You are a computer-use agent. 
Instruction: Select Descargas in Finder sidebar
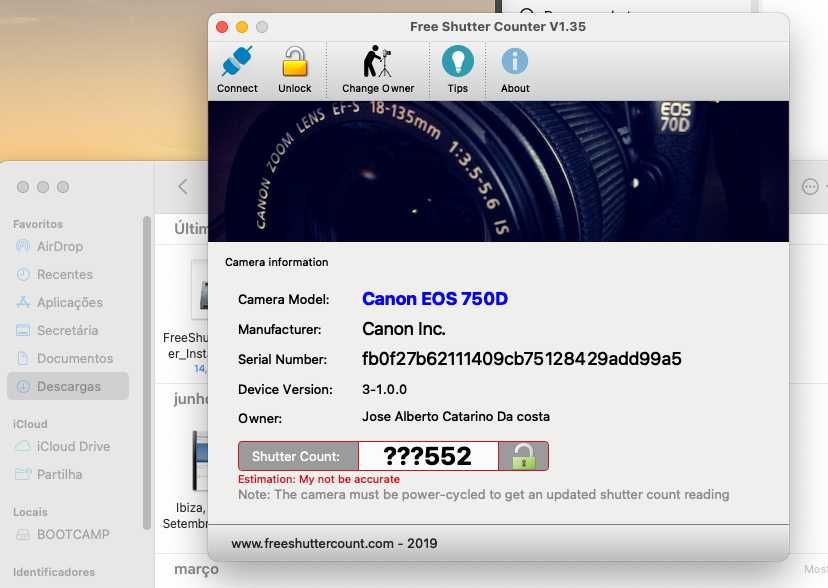(x=68, y=386)
